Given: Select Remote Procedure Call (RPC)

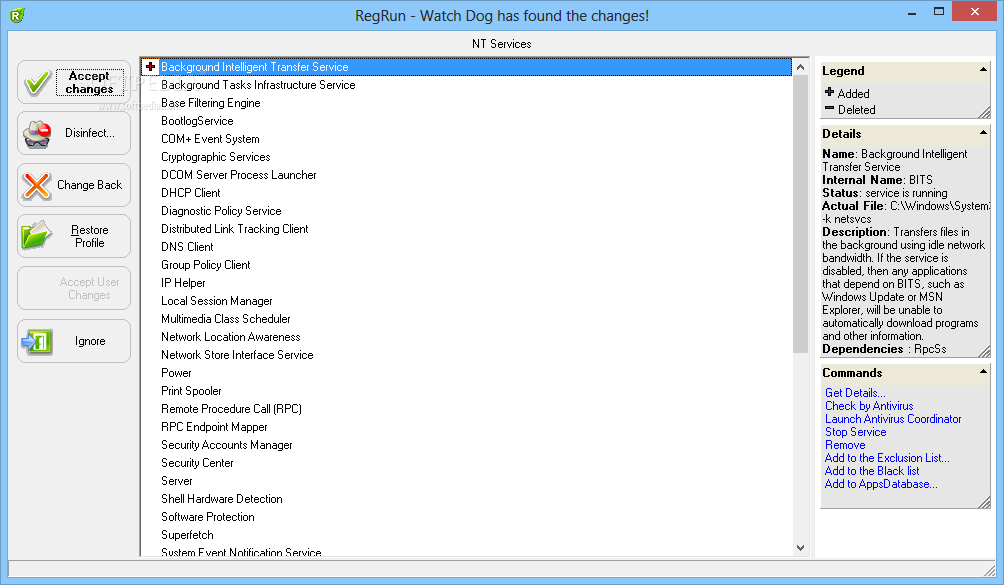Looking at the screenshot, I should coord(231,408).
